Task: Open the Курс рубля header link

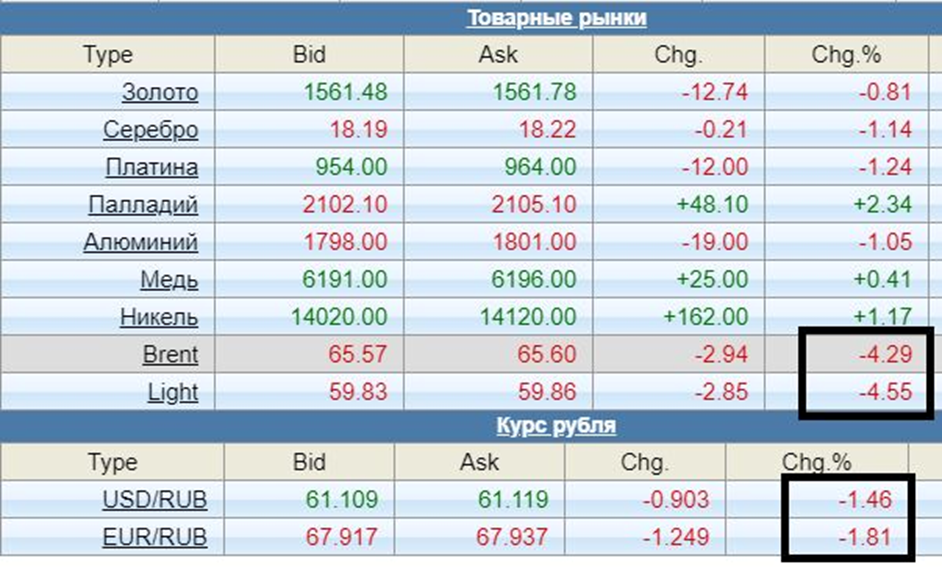Action: click(556, 425)
